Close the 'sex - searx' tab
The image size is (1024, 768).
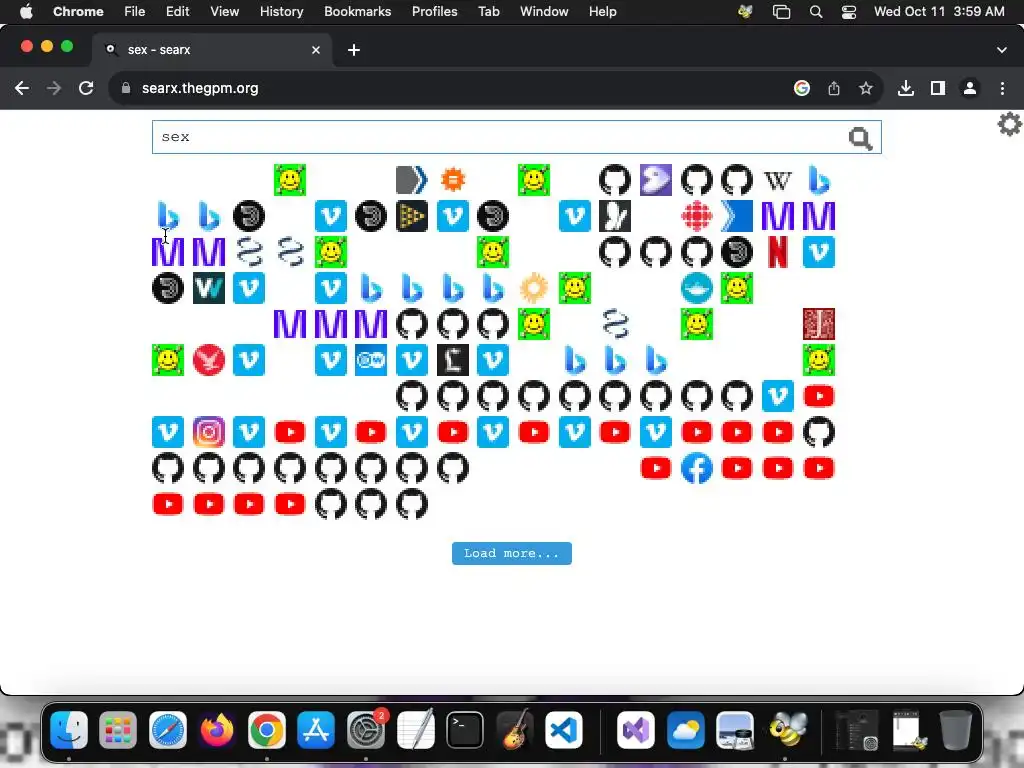[x=316, y=50]
